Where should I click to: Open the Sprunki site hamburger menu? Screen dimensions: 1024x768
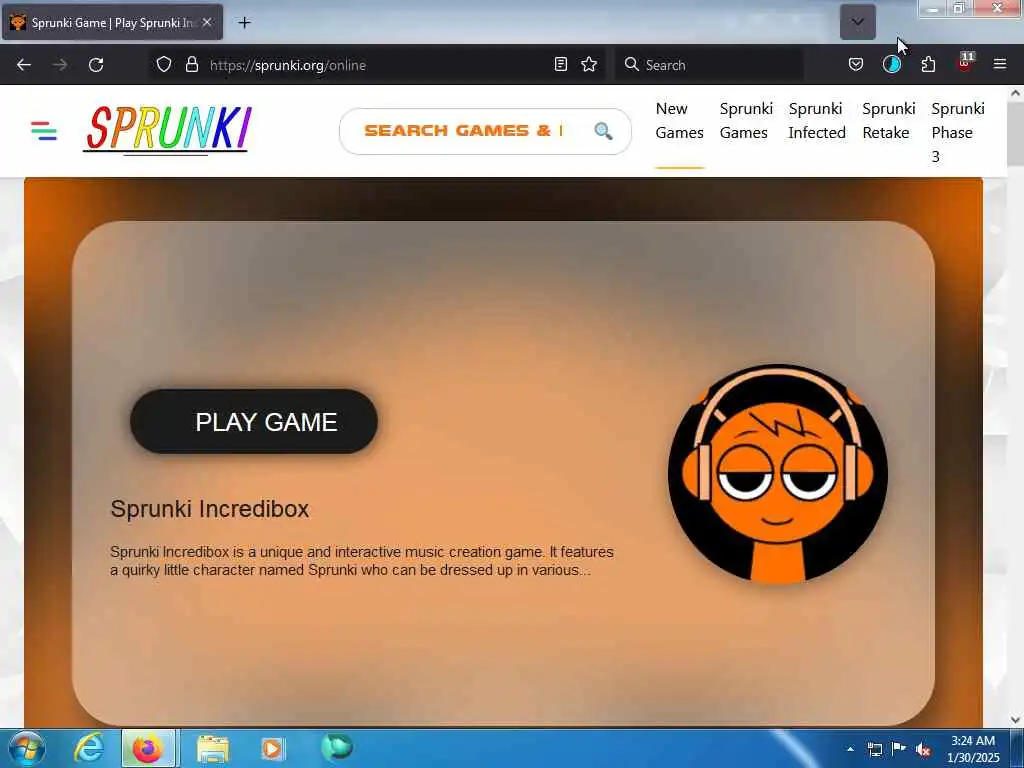pyautogui.click(x=44, y=131)
